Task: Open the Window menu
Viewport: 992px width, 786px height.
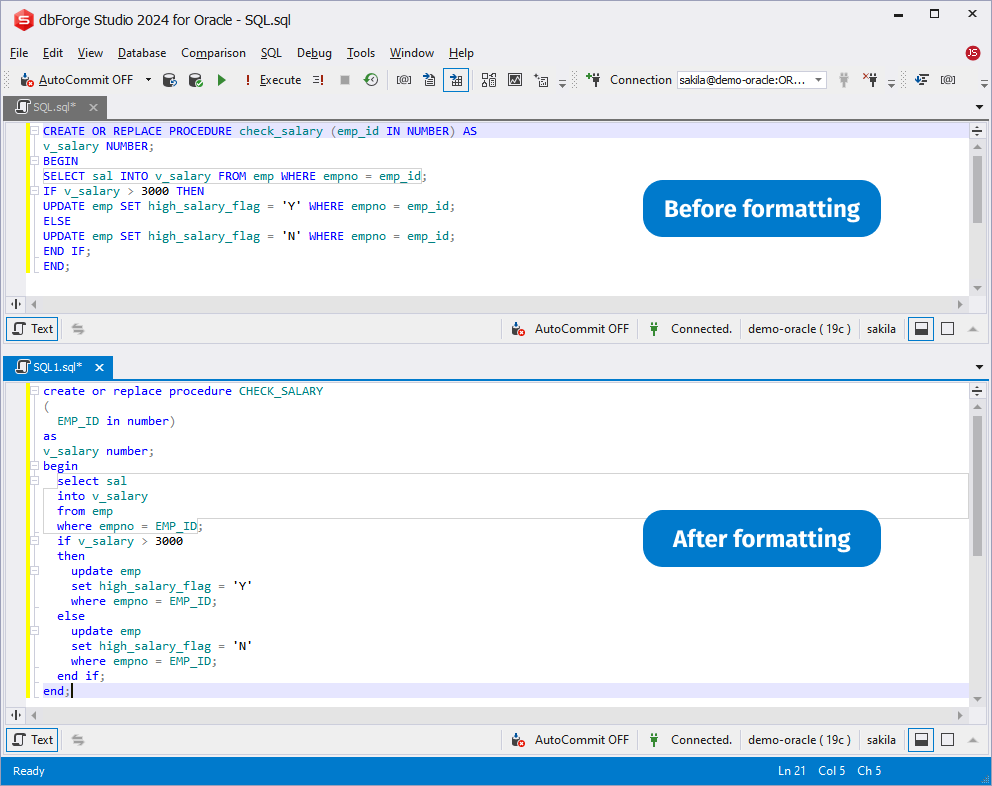Action: (411, 53)
